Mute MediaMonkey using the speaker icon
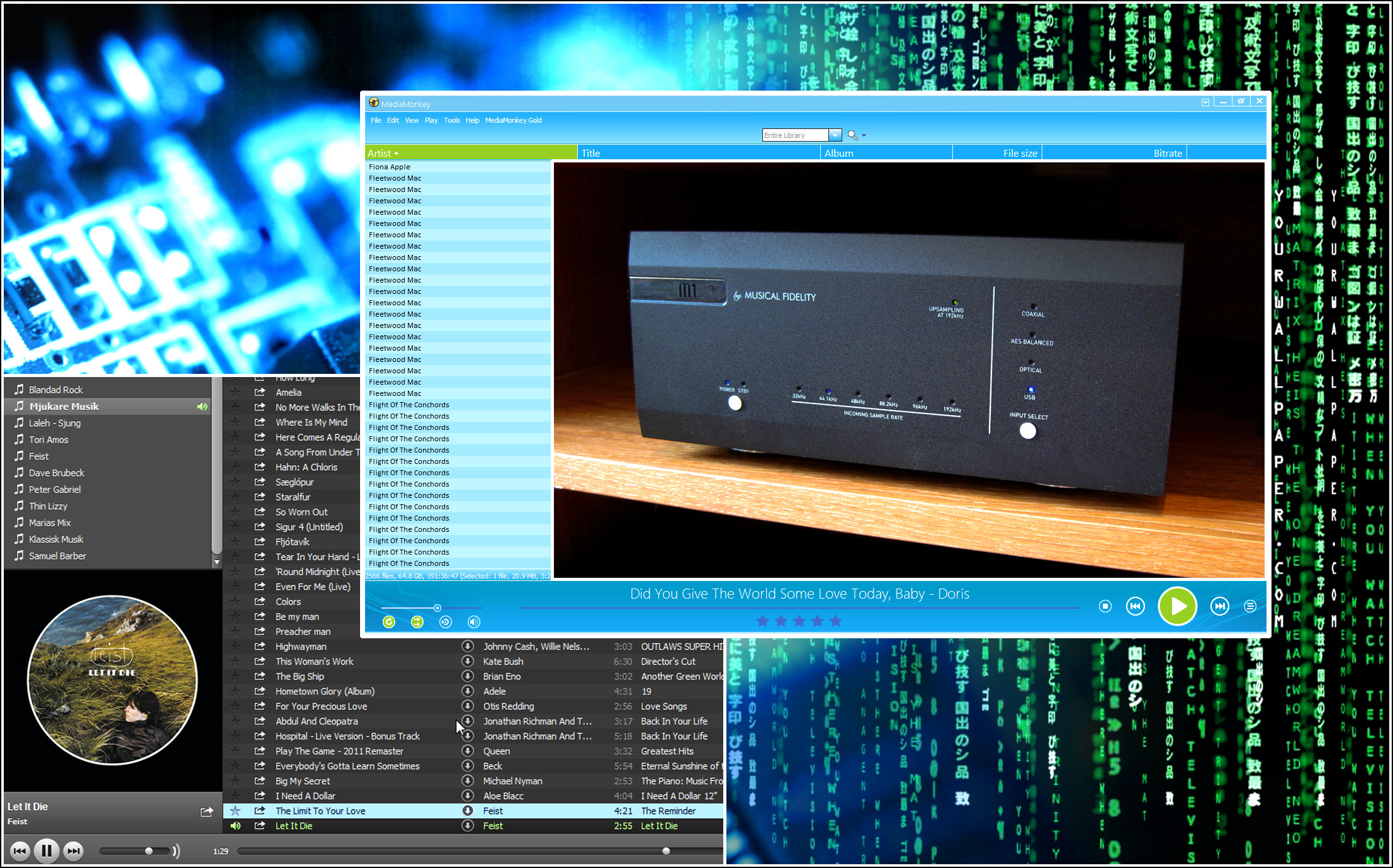 (474, 622)
